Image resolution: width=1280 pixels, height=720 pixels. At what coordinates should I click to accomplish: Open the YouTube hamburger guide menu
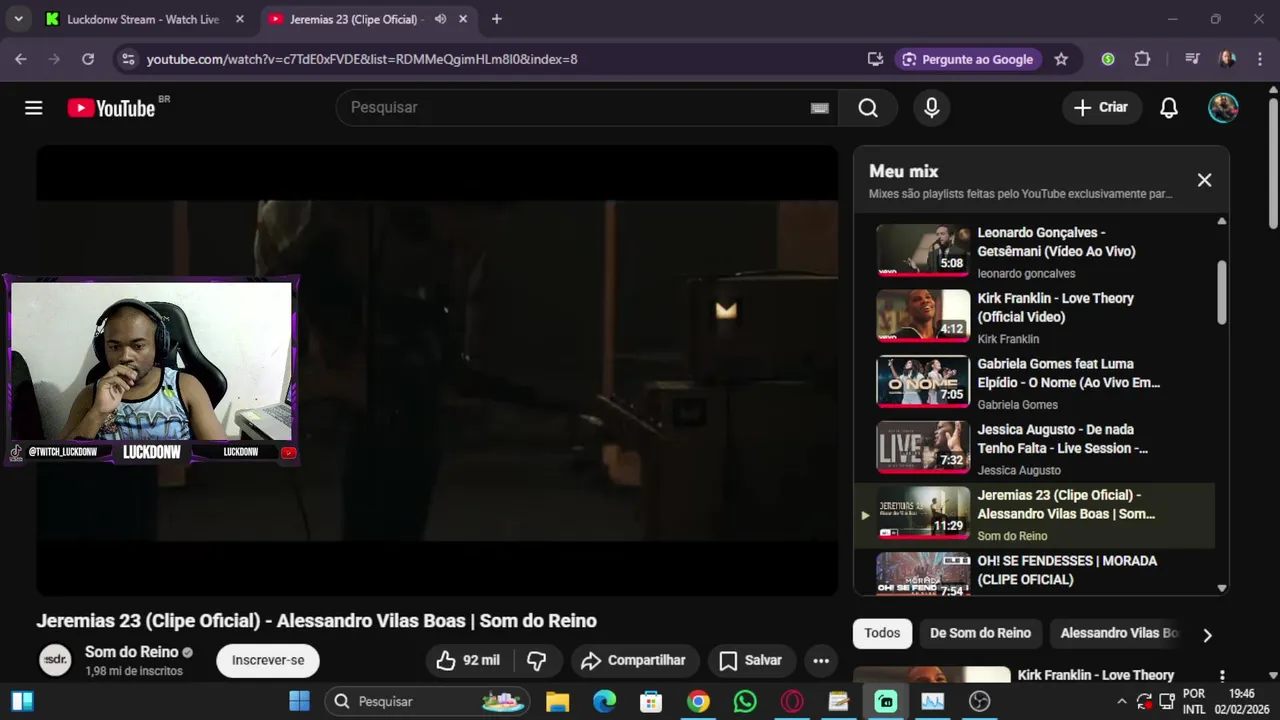click(34, 108)
